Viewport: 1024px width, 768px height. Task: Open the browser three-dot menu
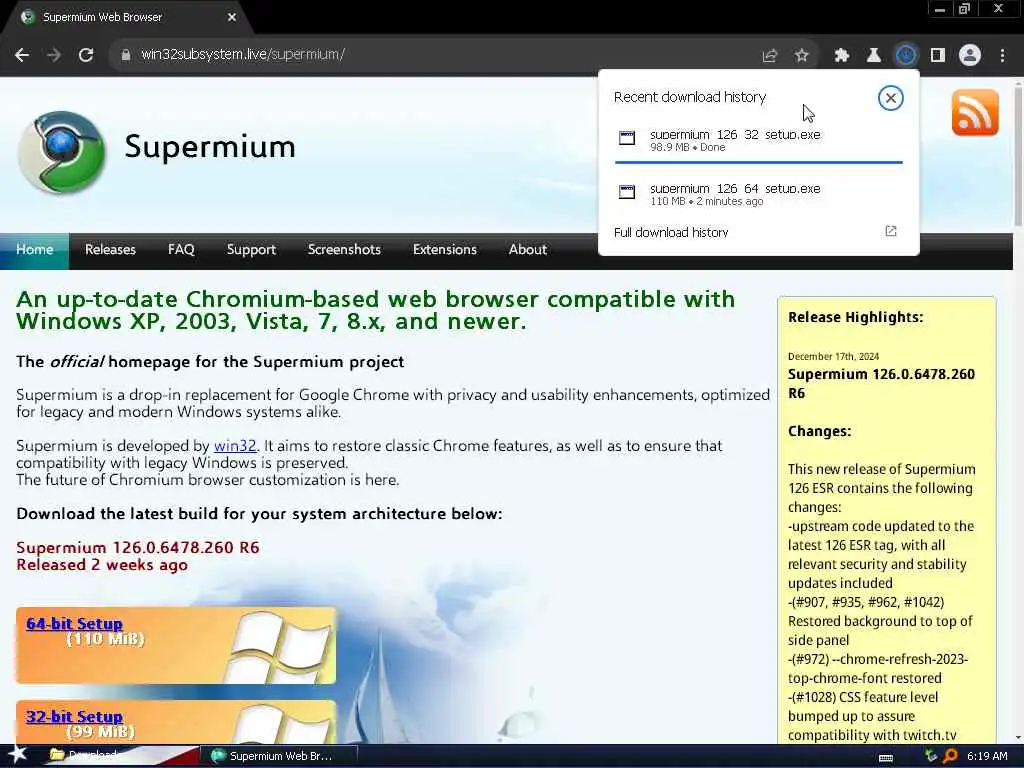[1002, 56]
